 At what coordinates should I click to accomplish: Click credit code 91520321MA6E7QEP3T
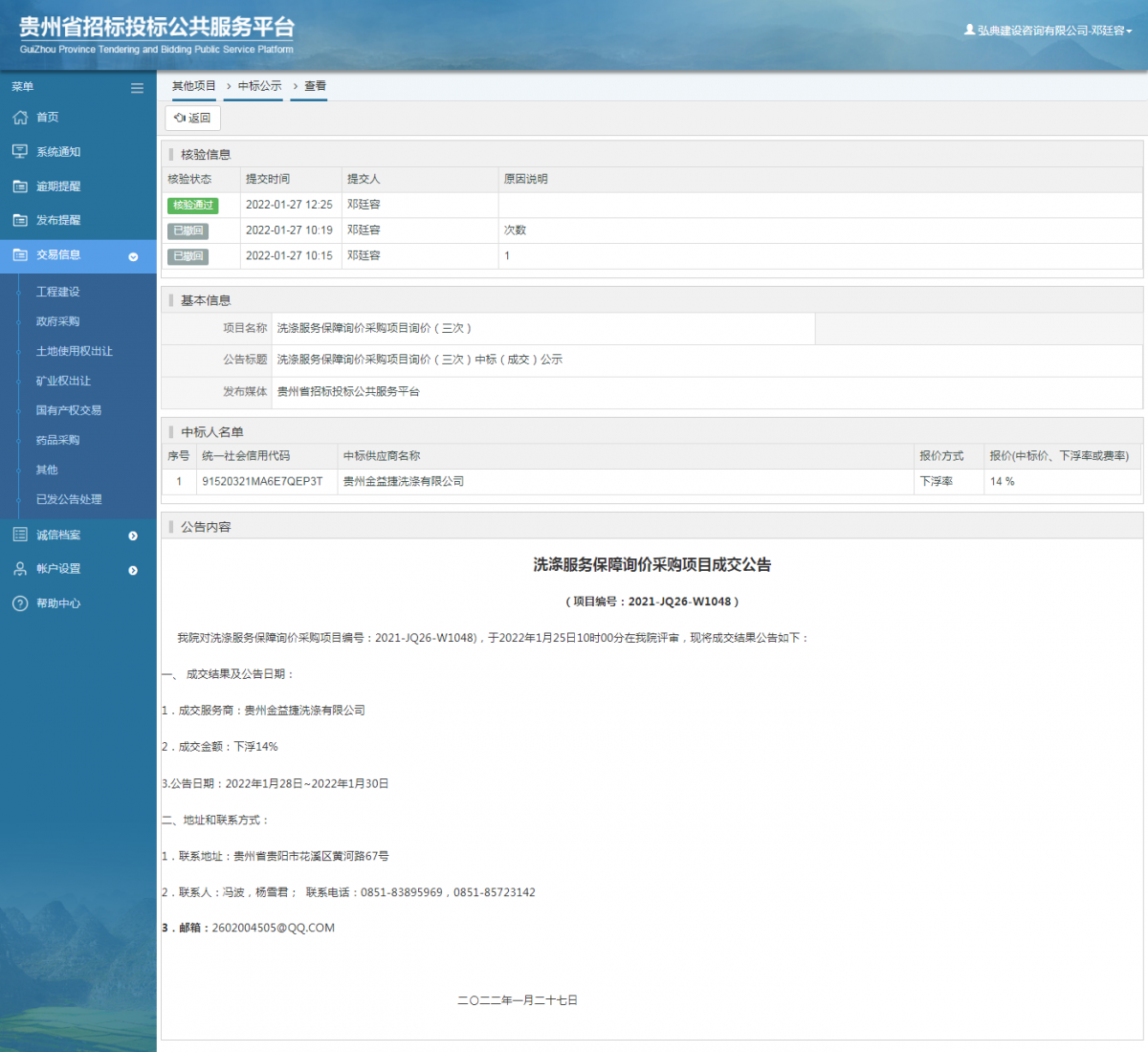(x=262, y=482)
